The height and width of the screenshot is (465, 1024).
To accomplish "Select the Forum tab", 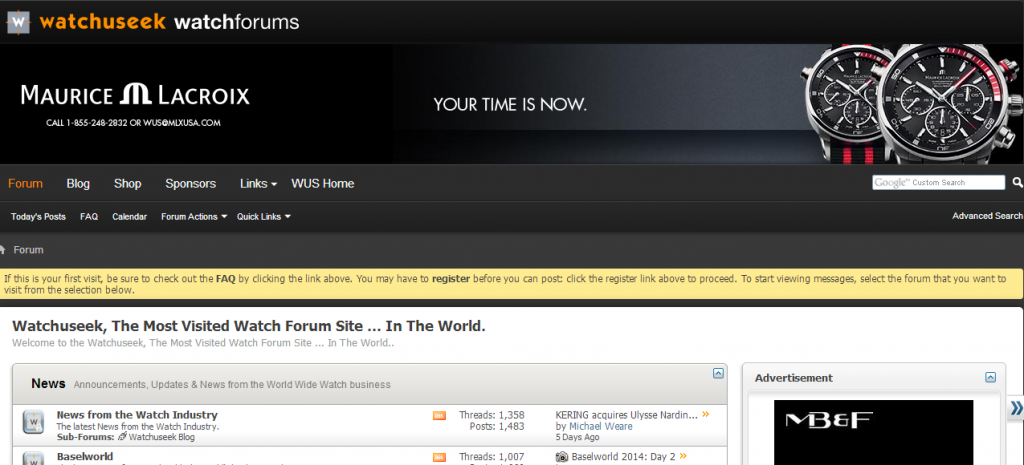I will [25, 184].
